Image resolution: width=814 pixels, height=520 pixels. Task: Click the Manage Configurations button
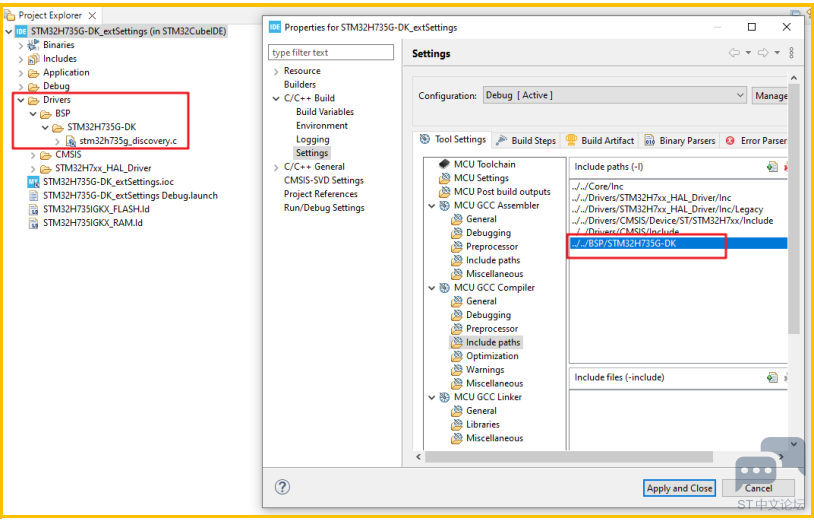click(770, 95)
